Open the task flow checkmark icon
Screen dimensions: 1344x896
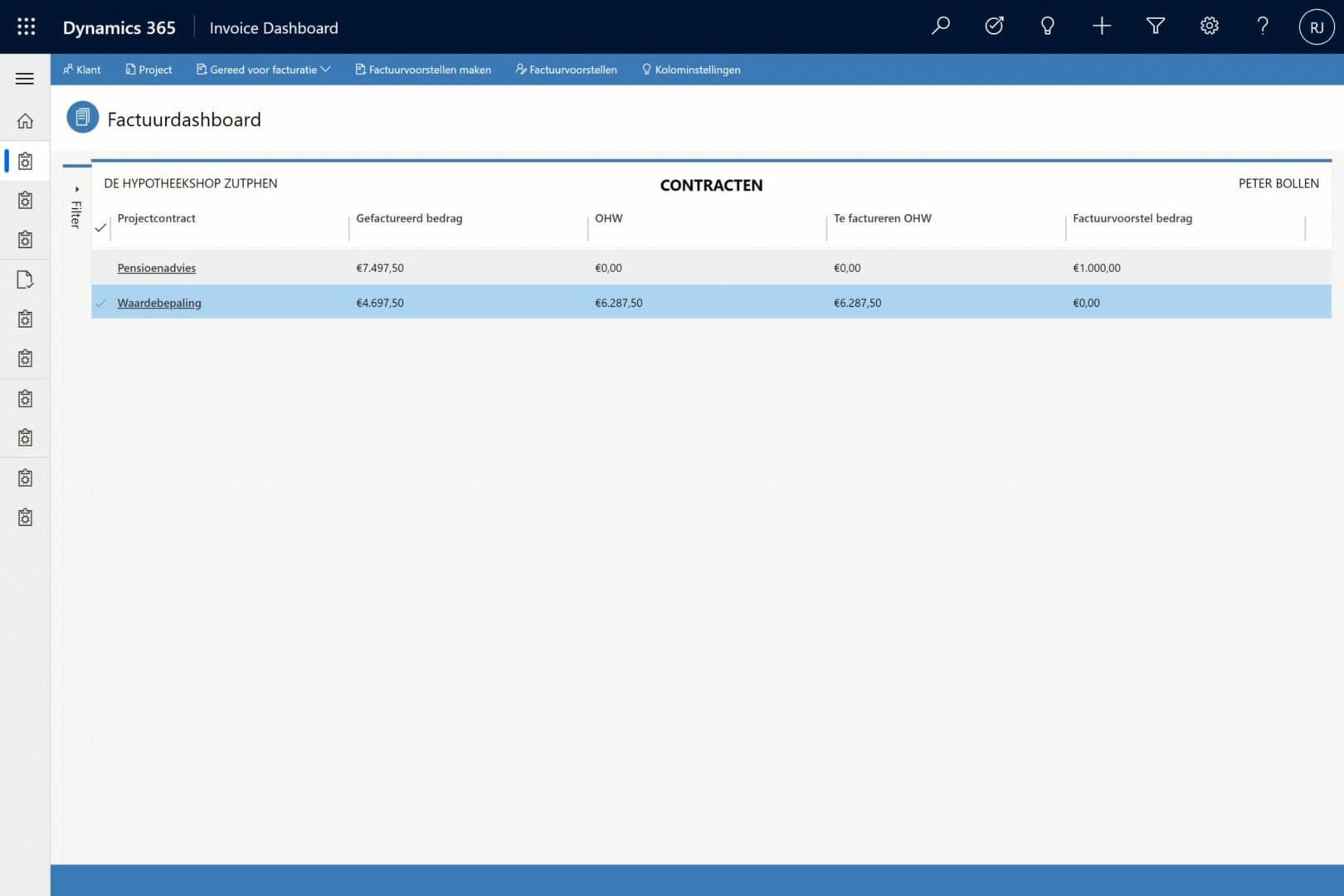click(x=994, y=27)
